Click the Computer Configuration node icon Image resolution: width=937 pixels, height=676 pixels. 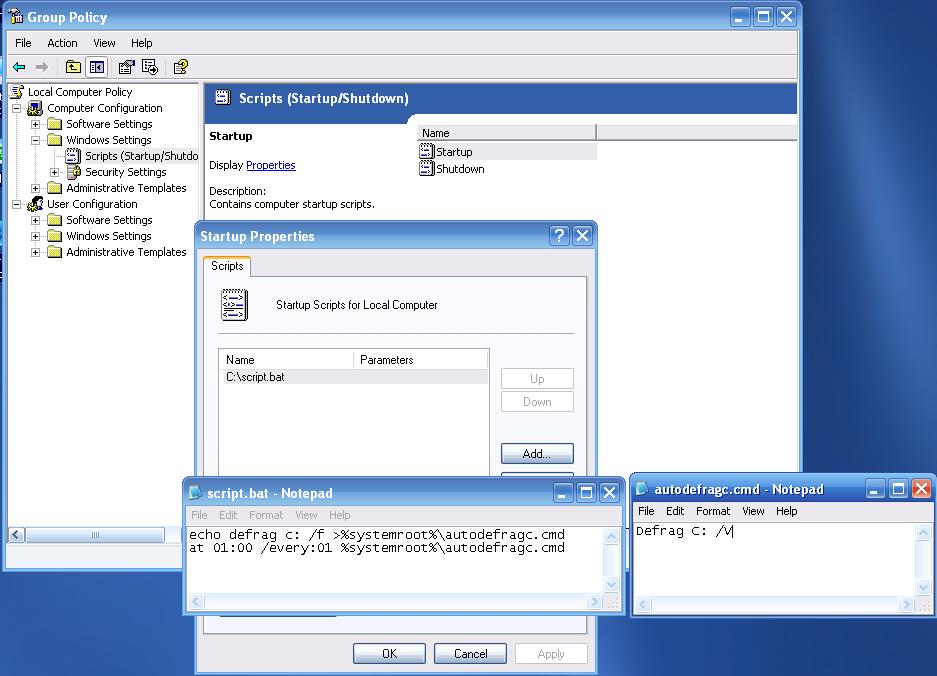(x=36, y=108)
